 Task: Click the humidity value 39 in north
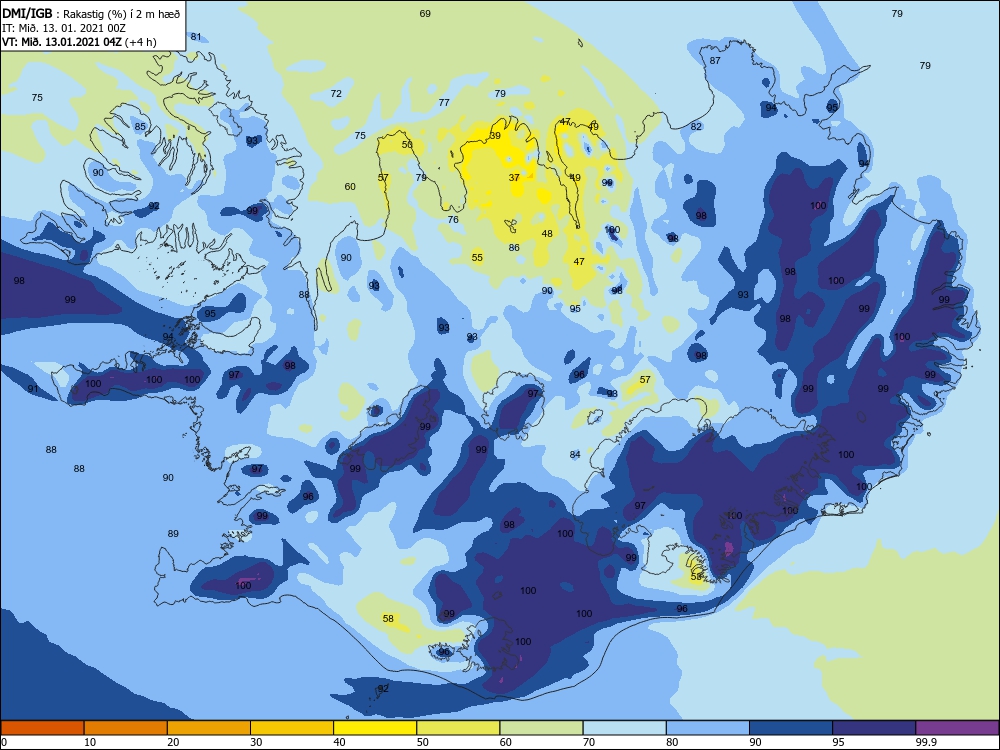(x=495, y=135)
